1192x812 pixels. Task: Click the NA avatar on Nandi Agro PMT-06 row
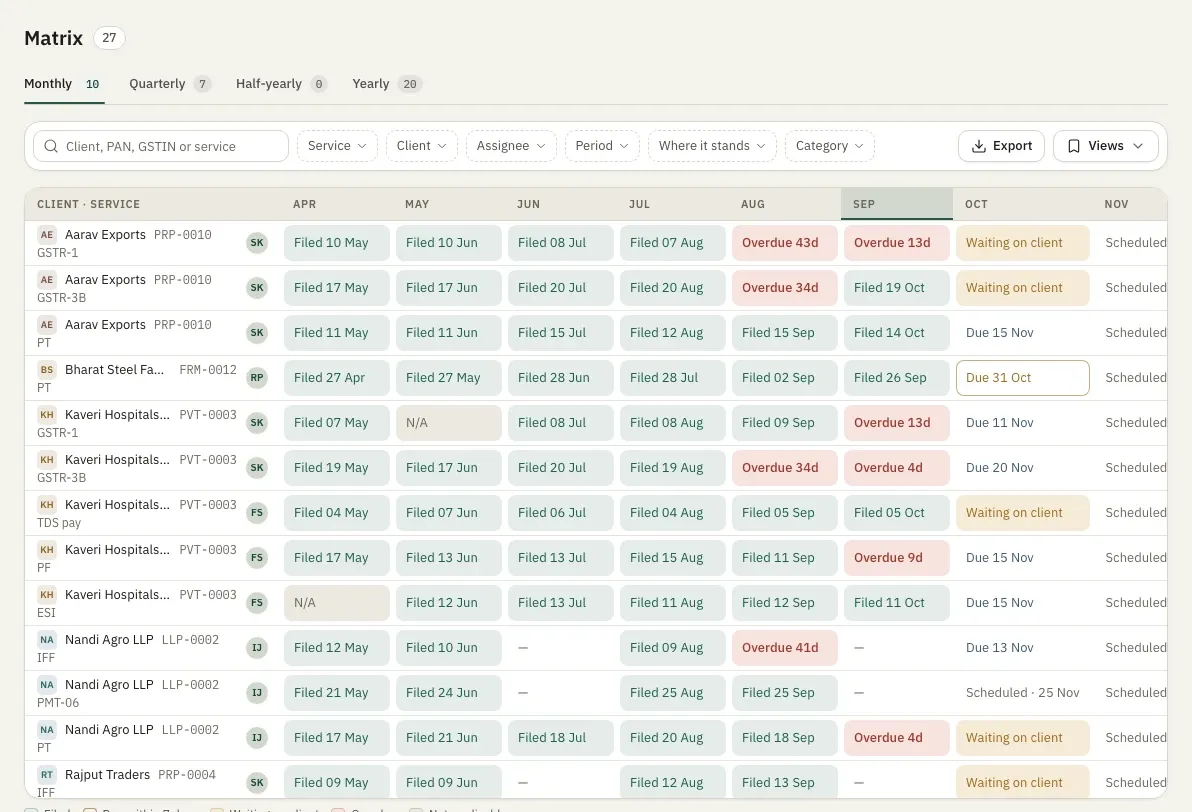[x=47, y=684]
